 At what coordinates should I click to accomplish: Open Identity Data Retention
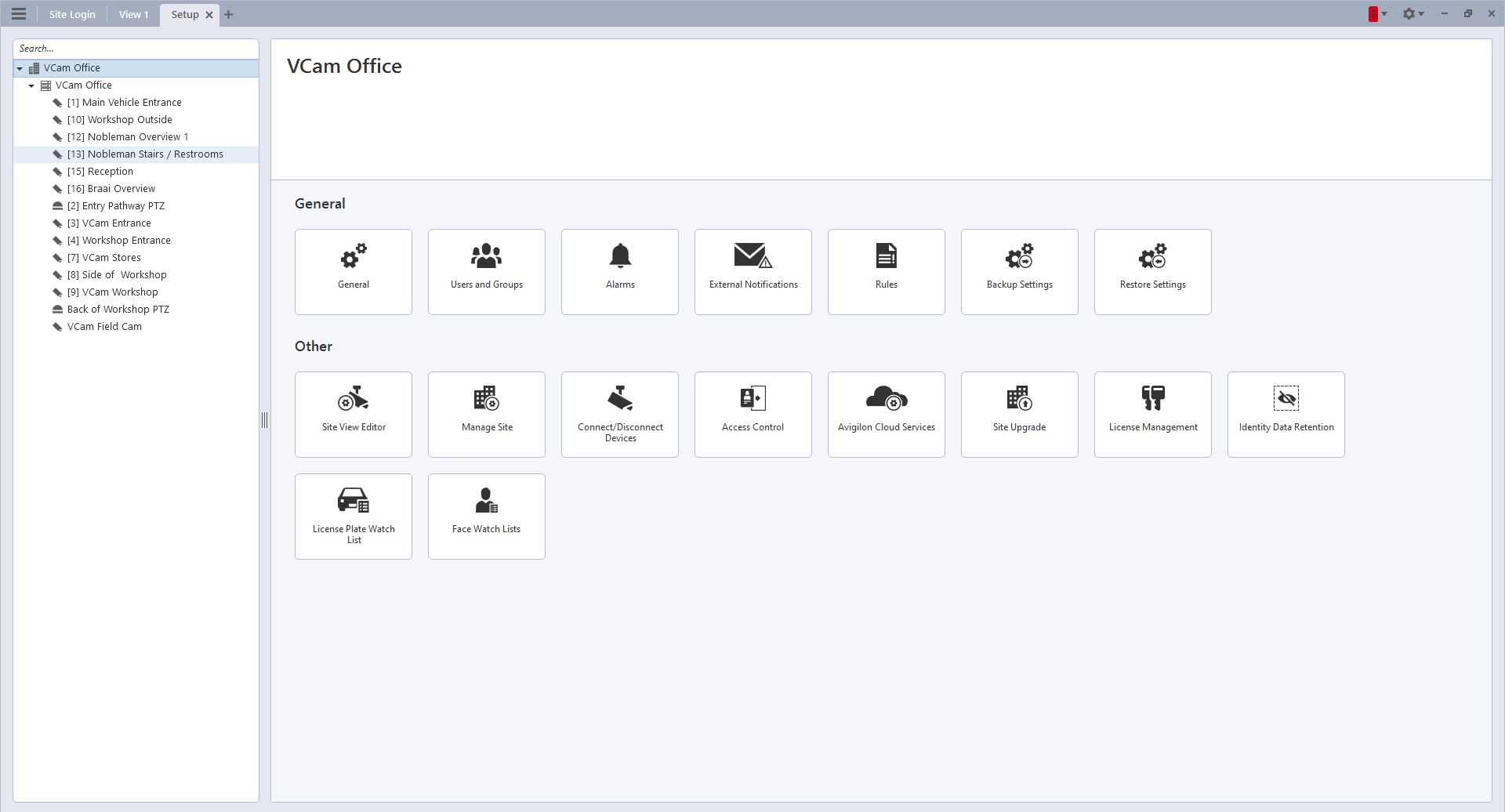click(x=1286, y=415)
